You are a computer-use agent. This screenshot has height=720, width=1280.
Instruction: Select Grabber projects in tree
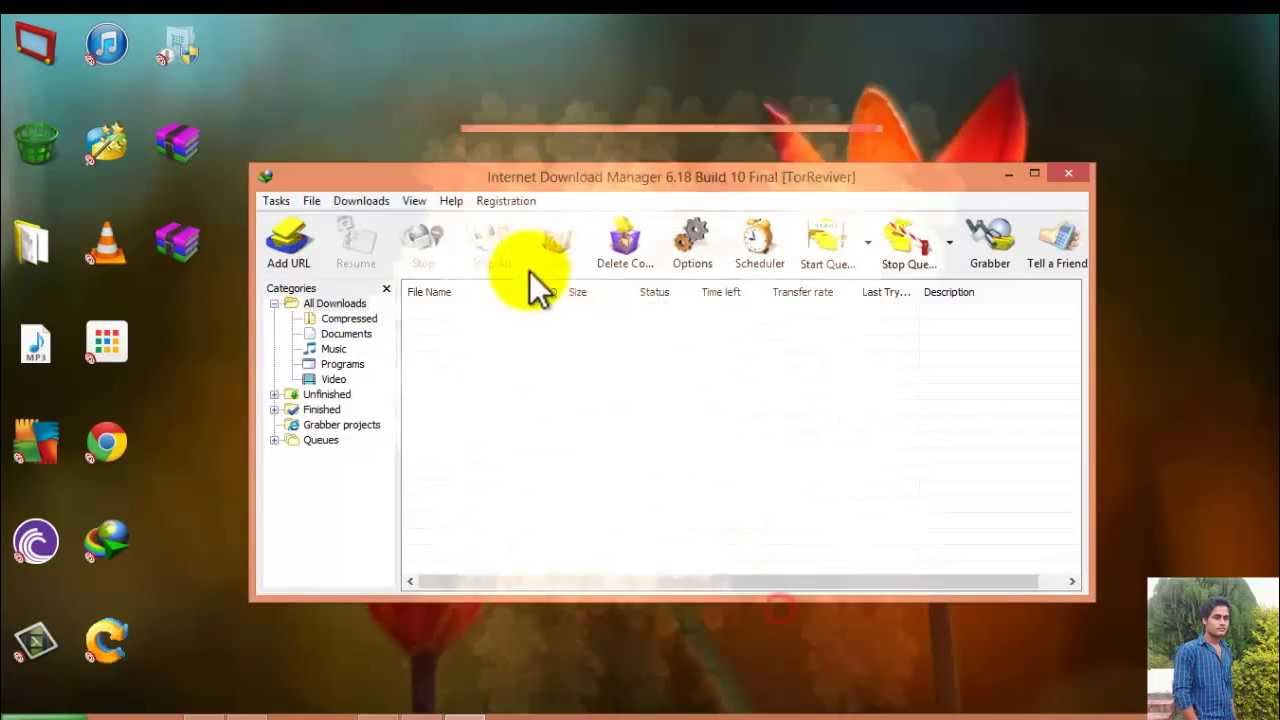pos(341,425)
